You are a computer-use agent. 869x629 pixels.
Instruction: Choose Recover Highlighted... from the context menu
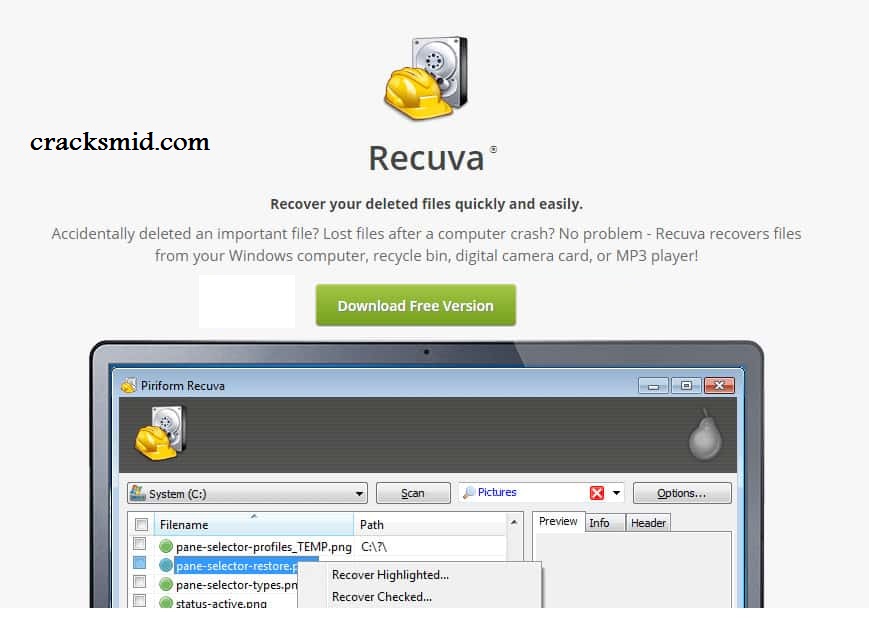click(x=390, y=575)
